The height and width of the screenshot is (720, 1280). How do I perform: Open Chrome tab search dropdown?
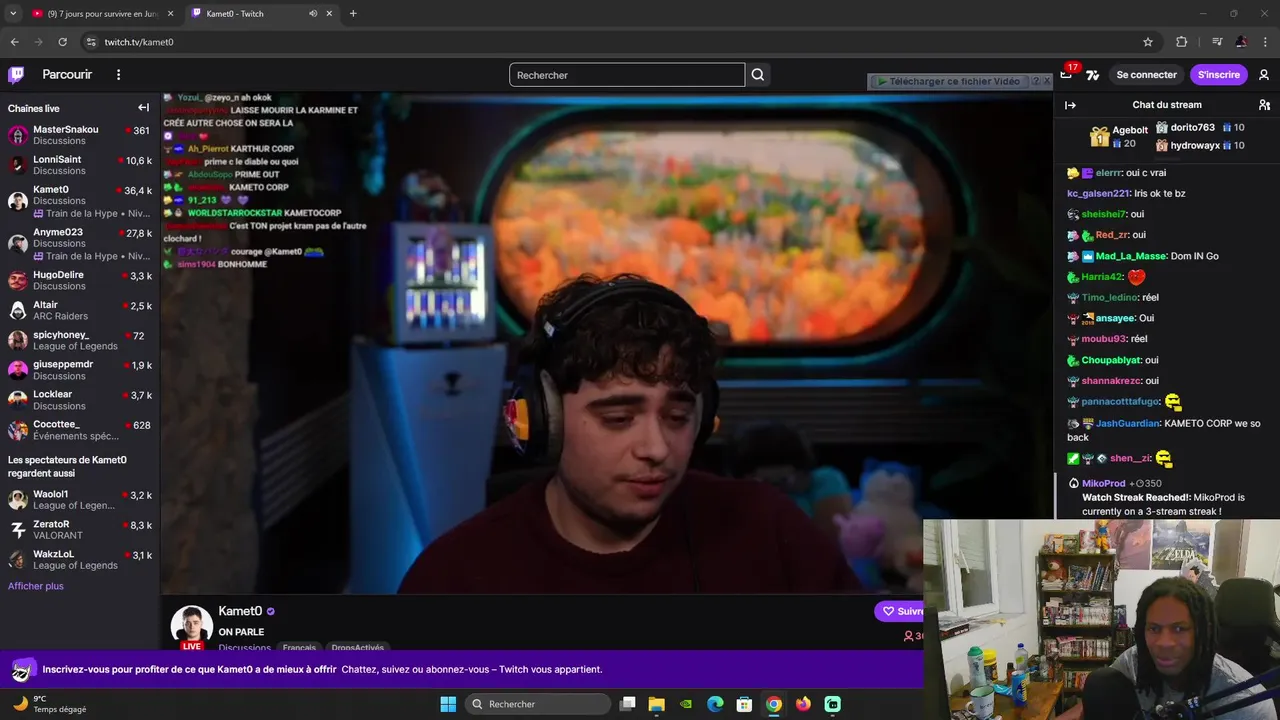pos(14,14)
